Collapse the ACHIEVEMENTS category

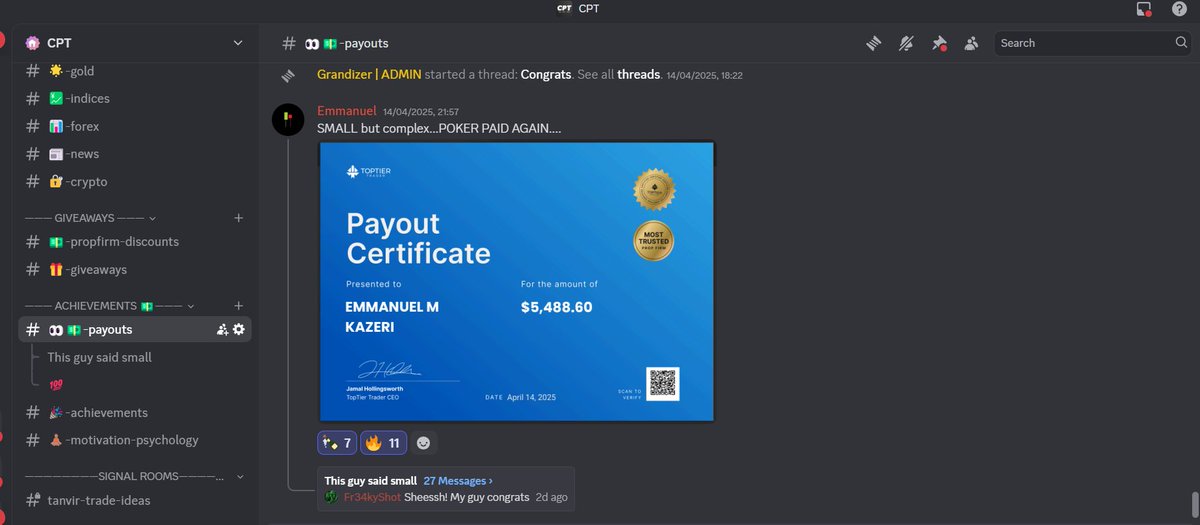click(x=109, y=305)
